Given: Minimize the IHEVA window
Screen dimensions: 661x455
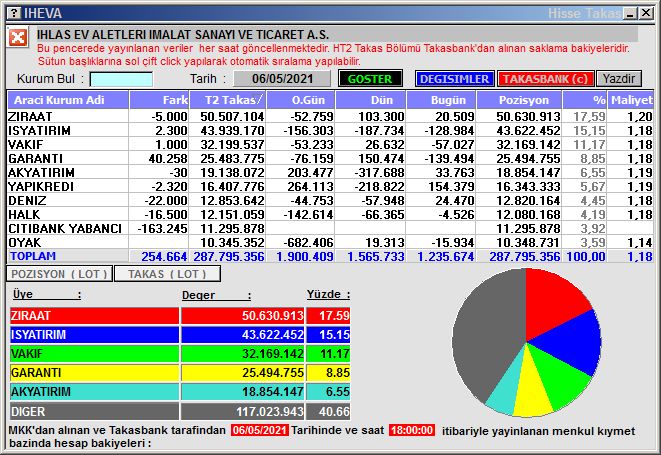Looking at the screenshot, I should click(x=631, y=13).
